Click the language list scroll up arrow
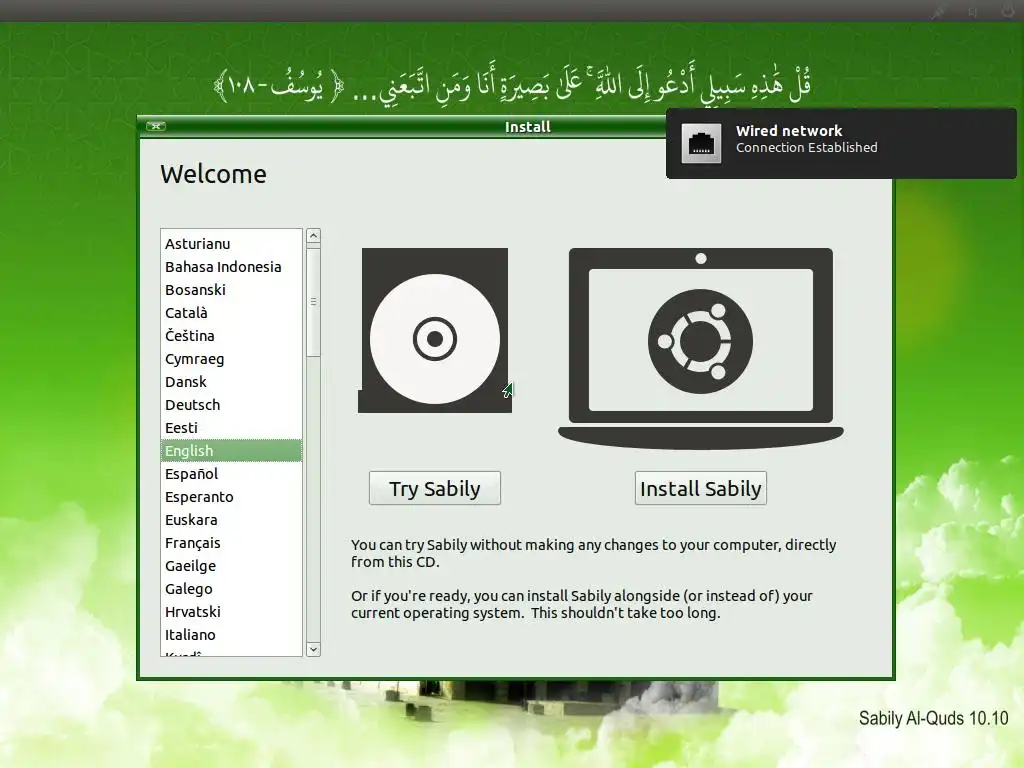Image resolution: width=1024 pixels, height=768 pixels. tap(313, 236)
